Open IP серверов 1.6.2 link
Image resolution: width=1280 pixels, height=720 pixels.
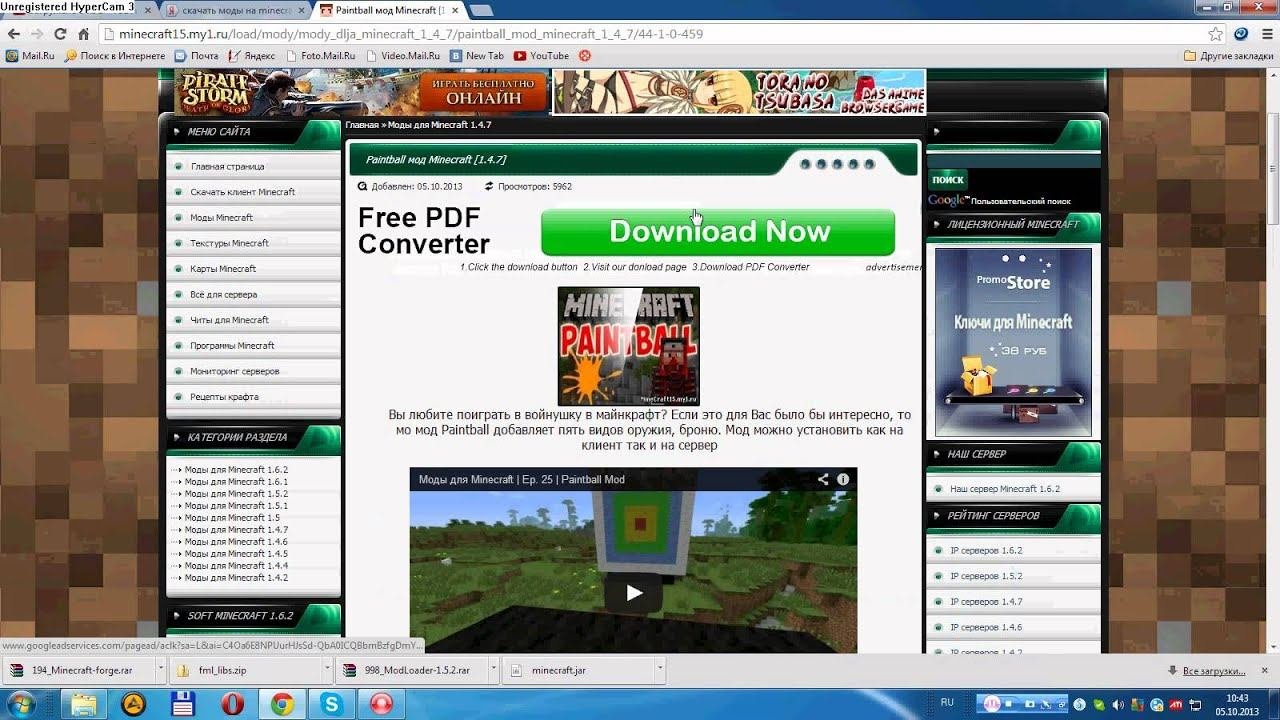click(x=986, y=551)
